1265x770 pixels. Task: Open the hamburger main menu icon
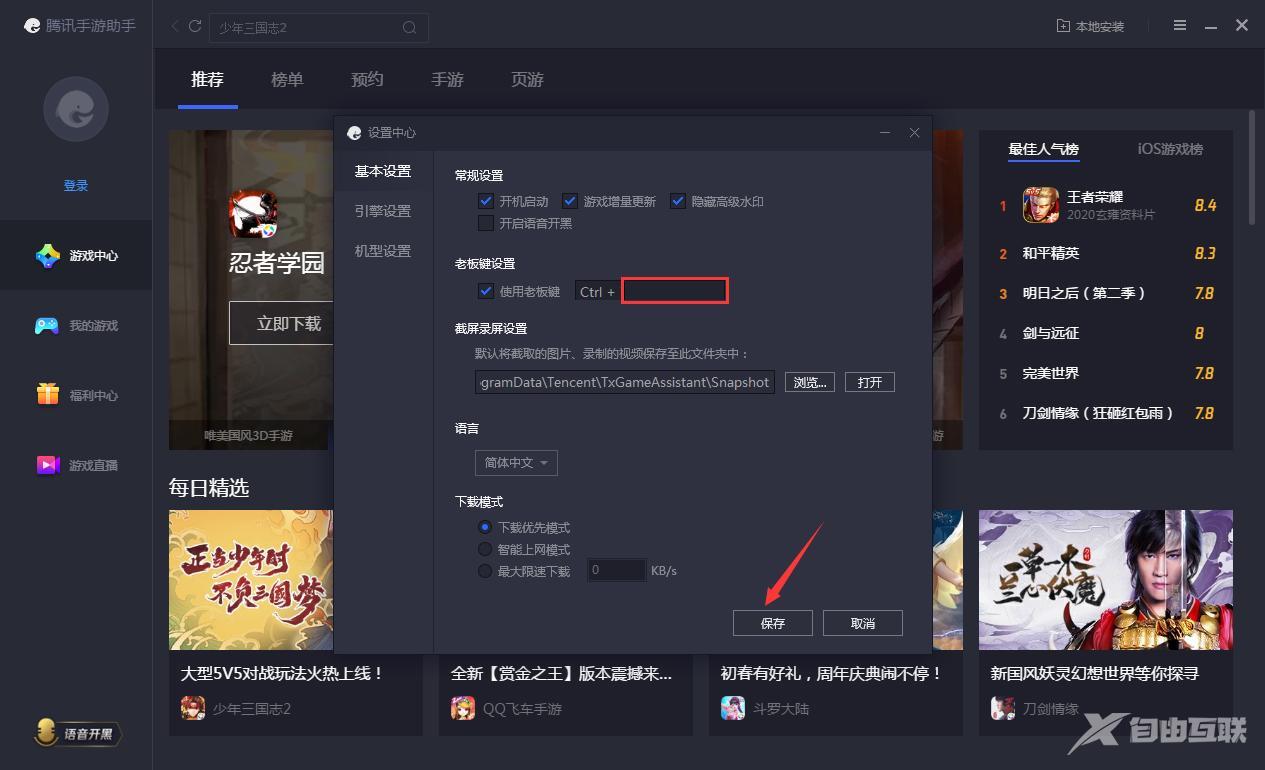(1181, 26)
